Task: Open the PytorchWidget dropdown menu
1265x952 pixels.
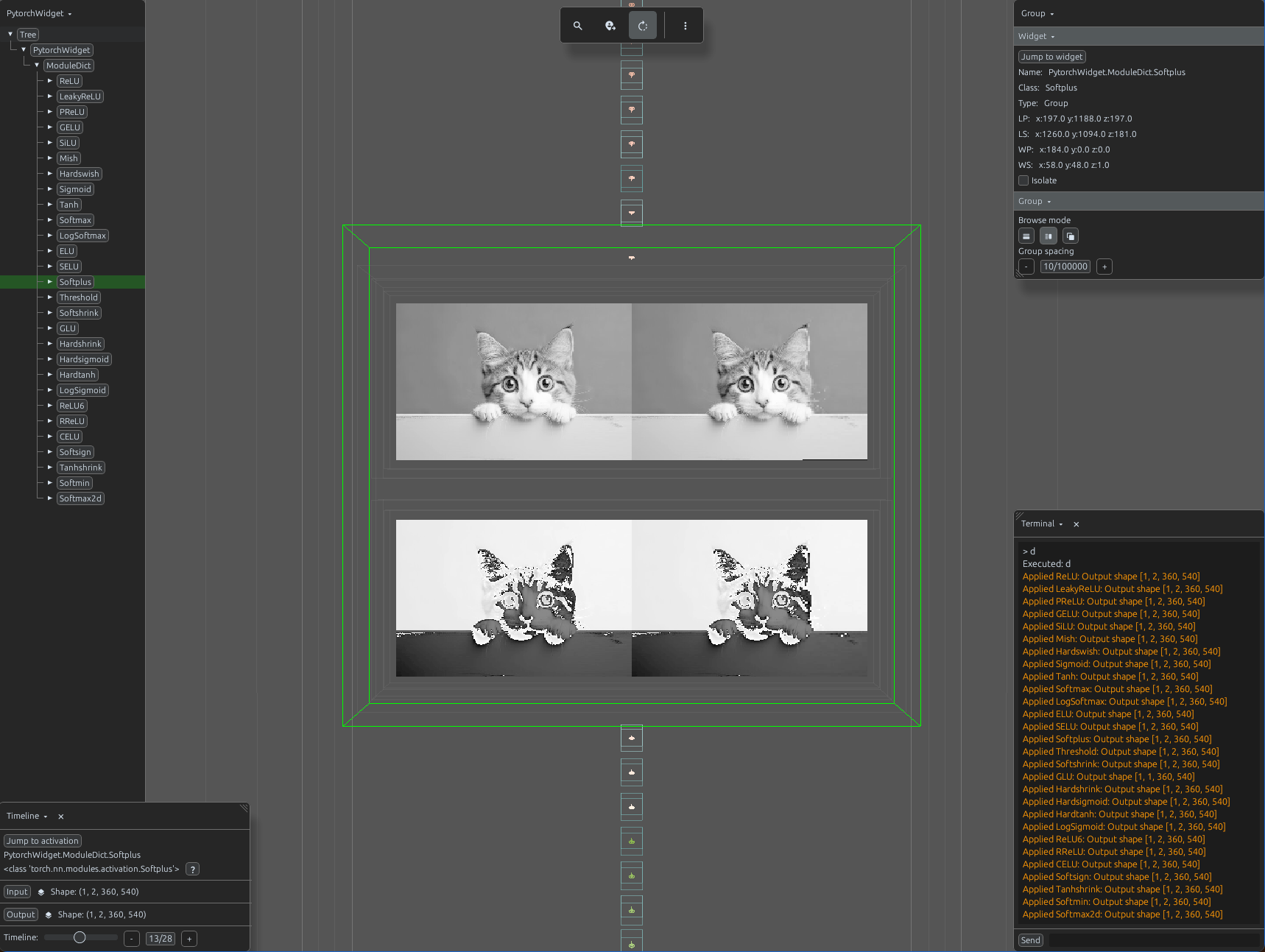Action: (x=39, y=13)
